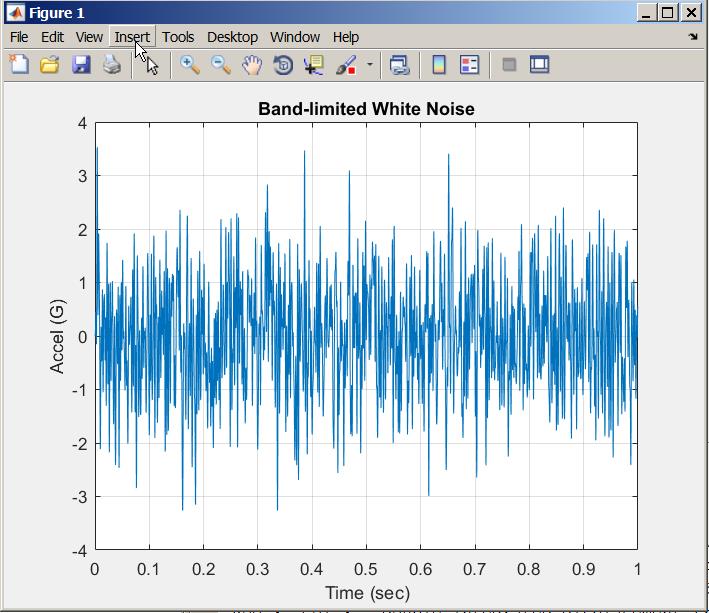
Task: Activate the Pan hand tool
Action: 252,65
